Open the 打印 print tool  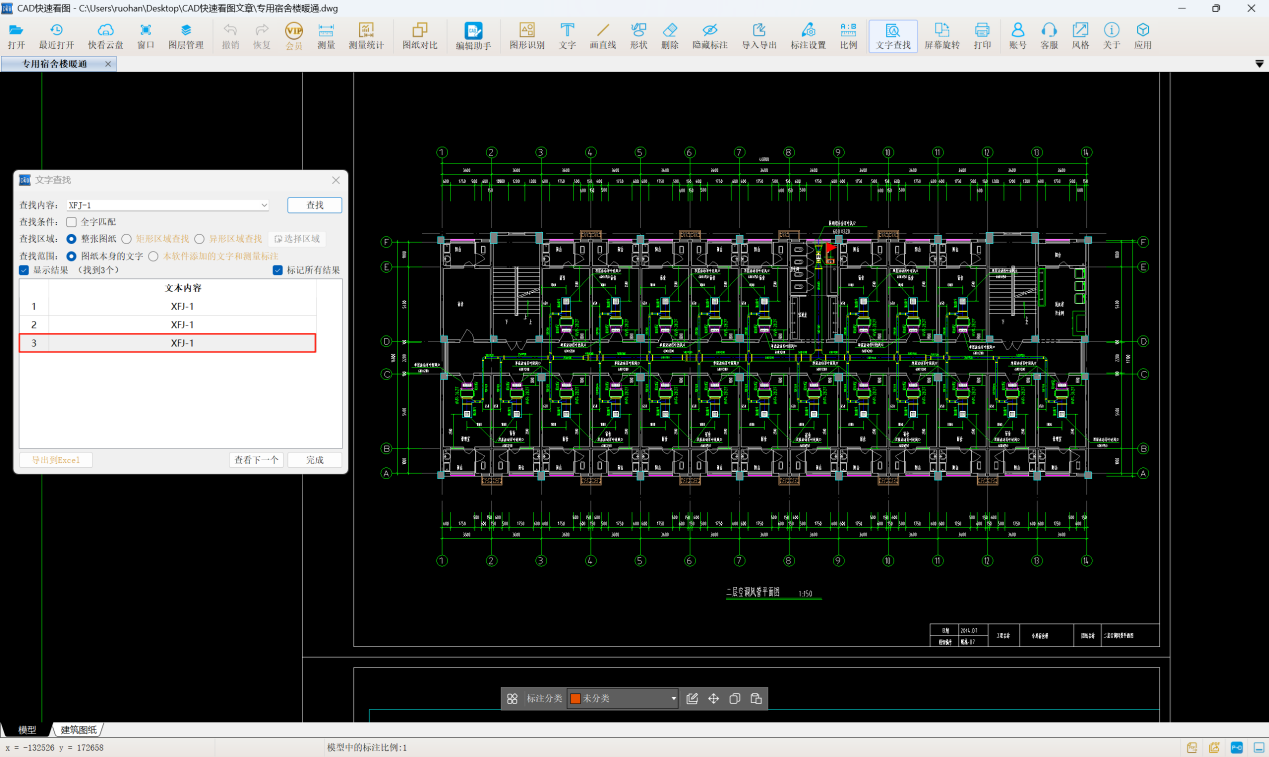click(x=982, y=36)
